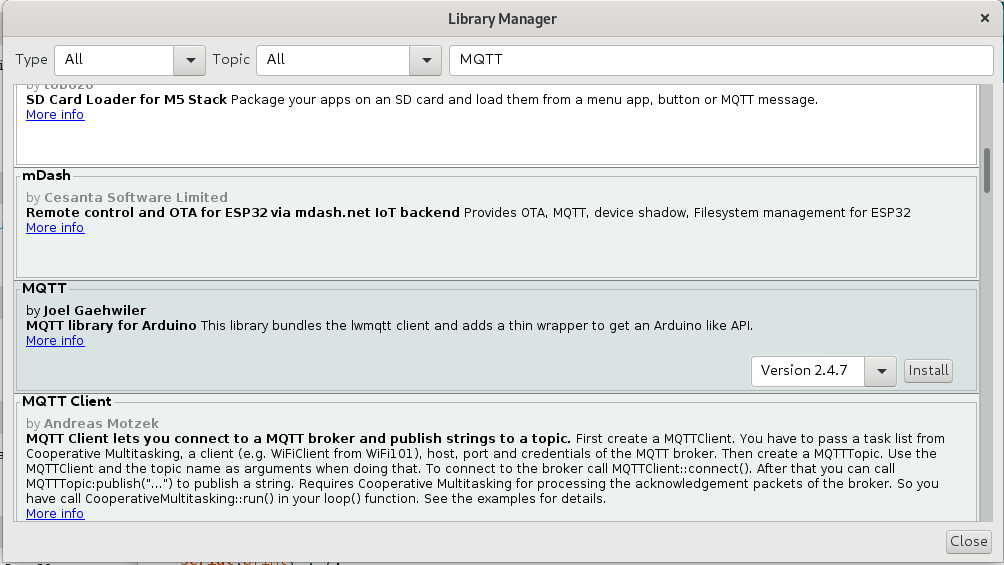Click author Andreas Motzek
The height and width of the screenshot is (565, 1004).
101,423
